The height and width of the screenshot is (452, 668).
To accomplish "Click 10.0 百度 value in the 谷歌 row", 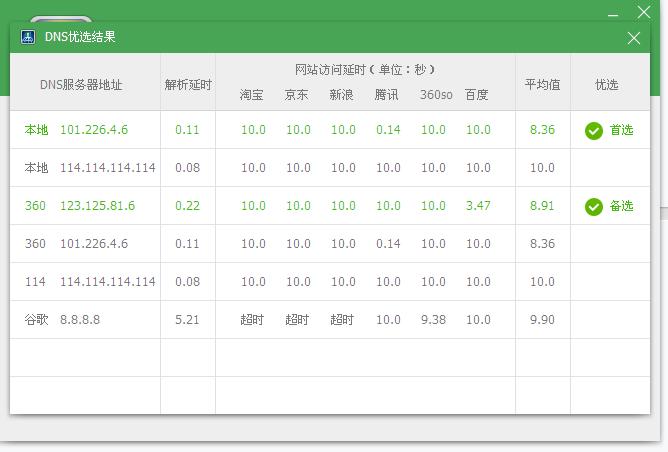I will click(x=478, y=319).
